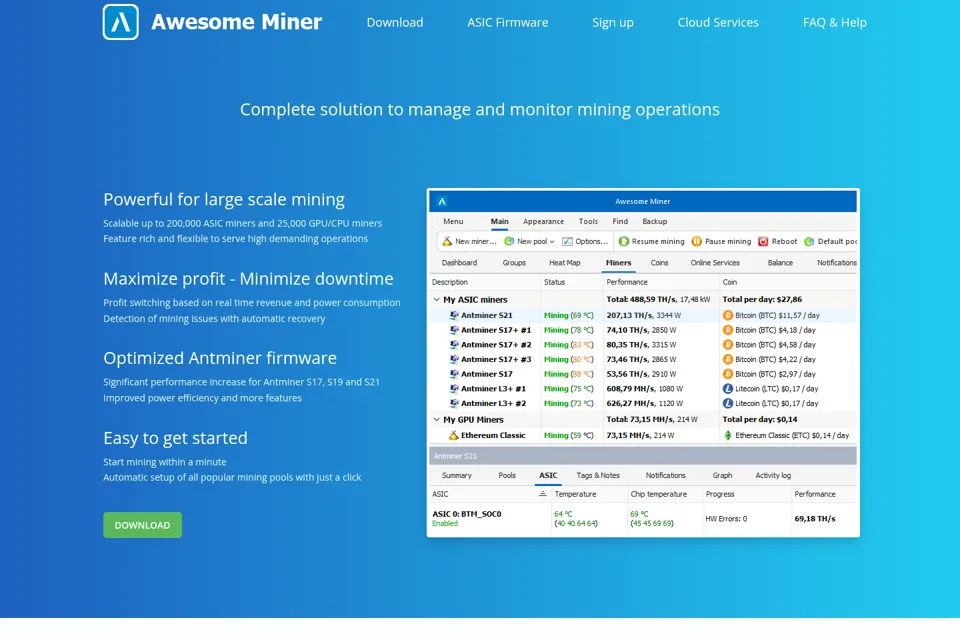Open the Backup ribbon tab

click(x=654, y=222)
